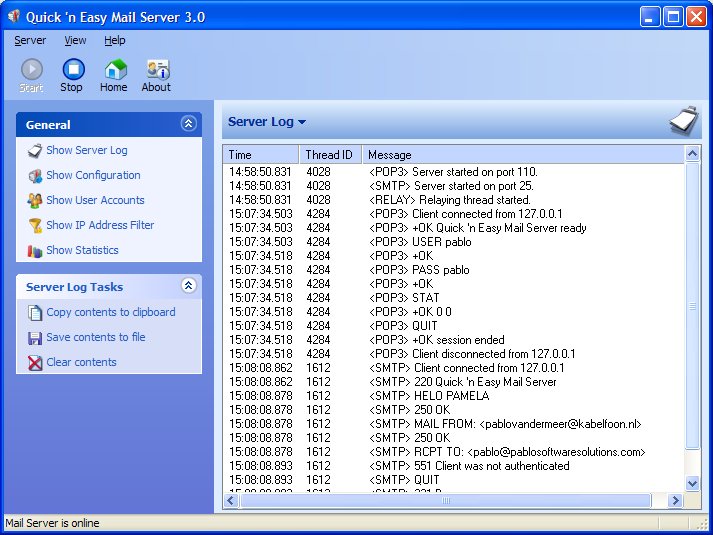This screenshot has height=535, width=713.
Task: Click the Show IP Address Filter link
Action: 100,225
